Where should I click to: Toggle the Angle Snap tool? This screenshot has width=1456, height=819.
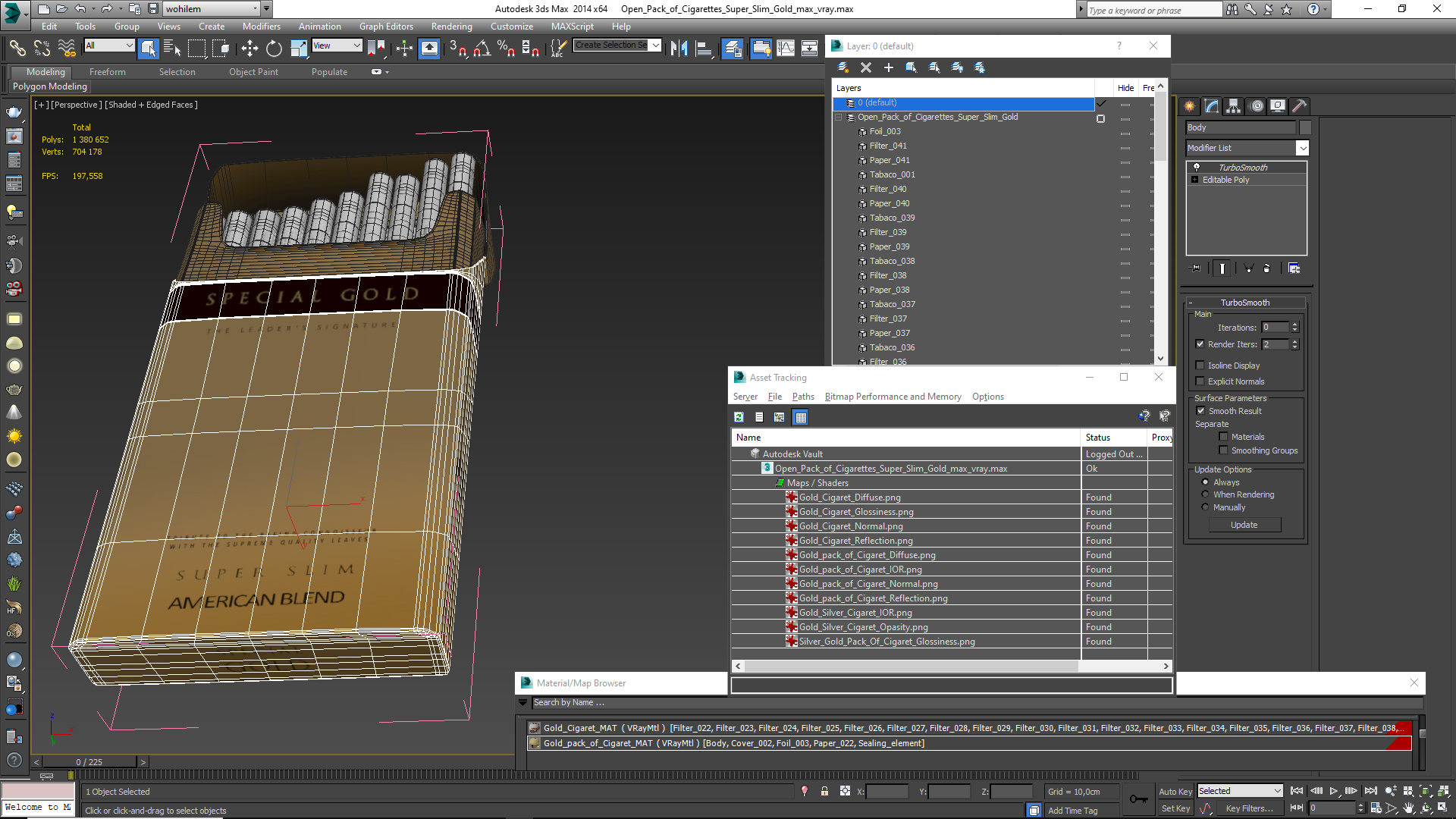tap(482, 49)
